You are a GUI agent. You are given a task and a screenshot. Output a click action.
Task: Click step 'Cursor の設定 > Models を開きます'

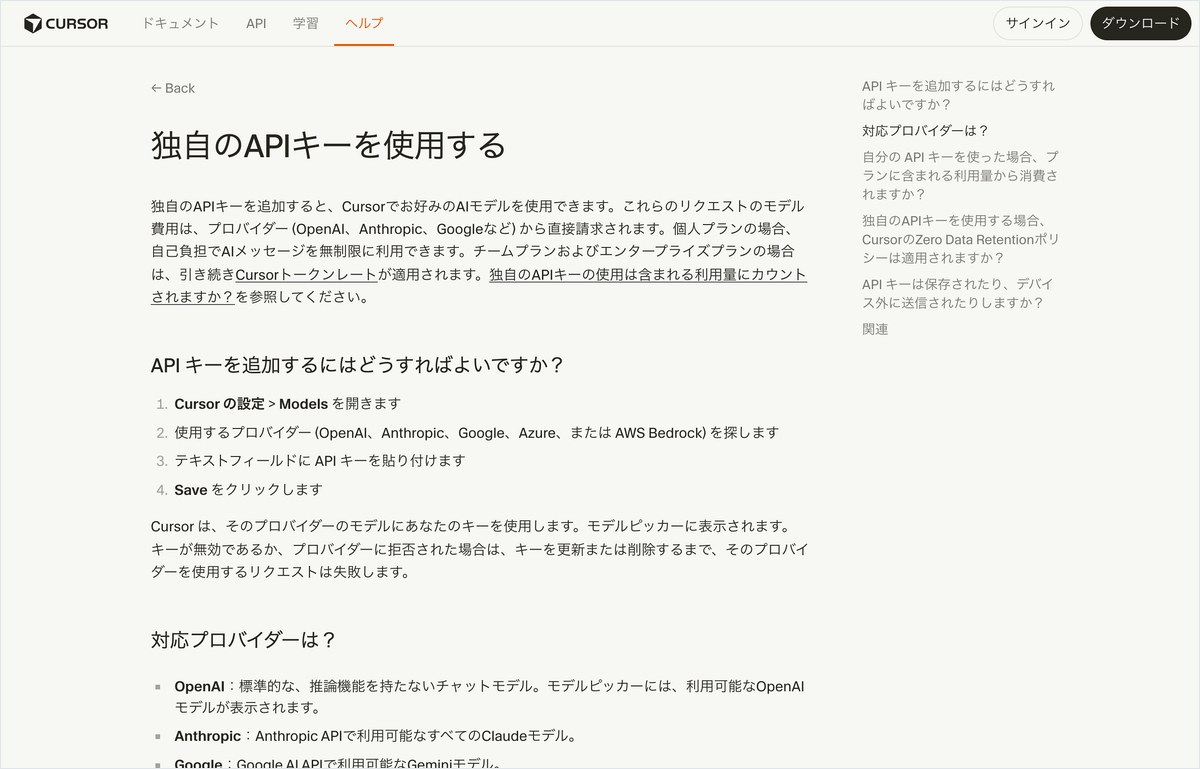click(288, 404)
